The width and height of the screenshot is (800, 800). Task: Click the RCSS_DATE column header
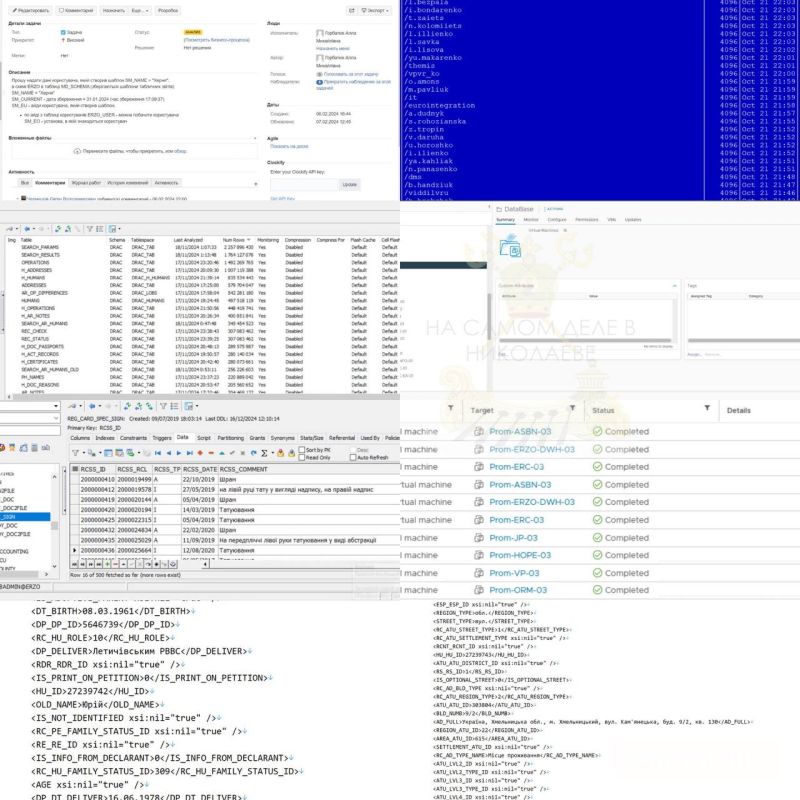tap(199, 469)
